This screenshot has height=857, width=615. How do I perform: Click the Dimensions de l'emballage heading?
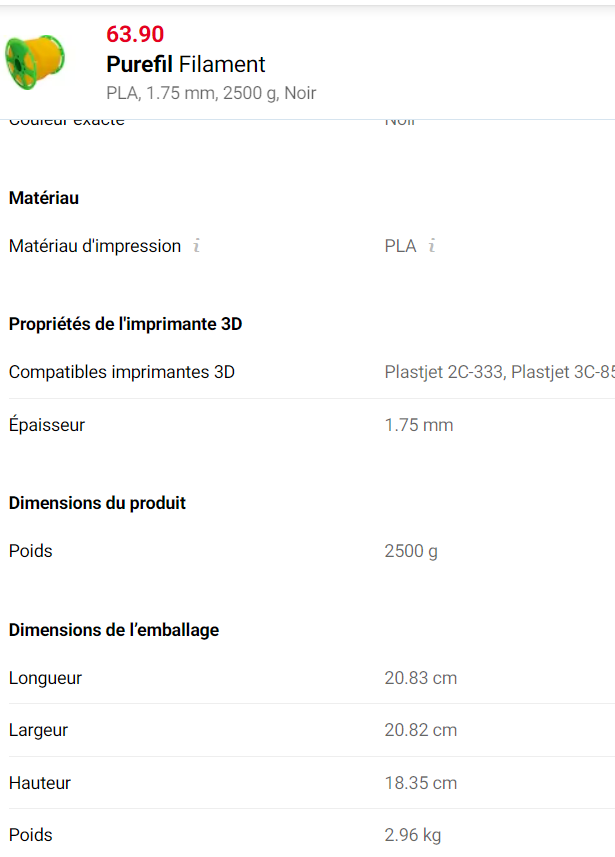(x=114, y=630)
